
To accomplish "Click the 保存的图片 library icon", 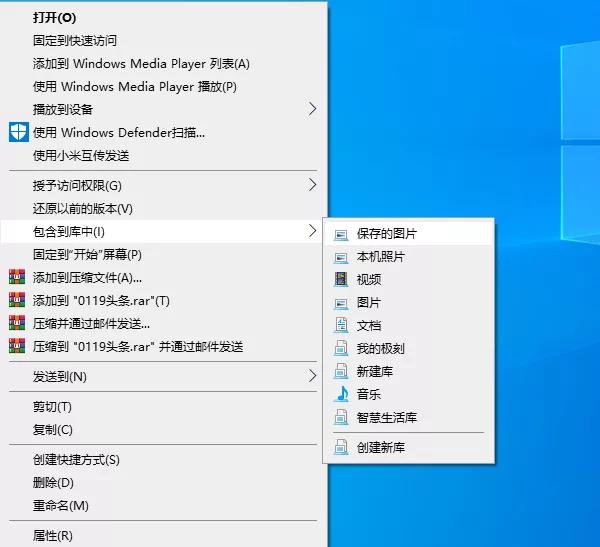I will coord(341,234).
